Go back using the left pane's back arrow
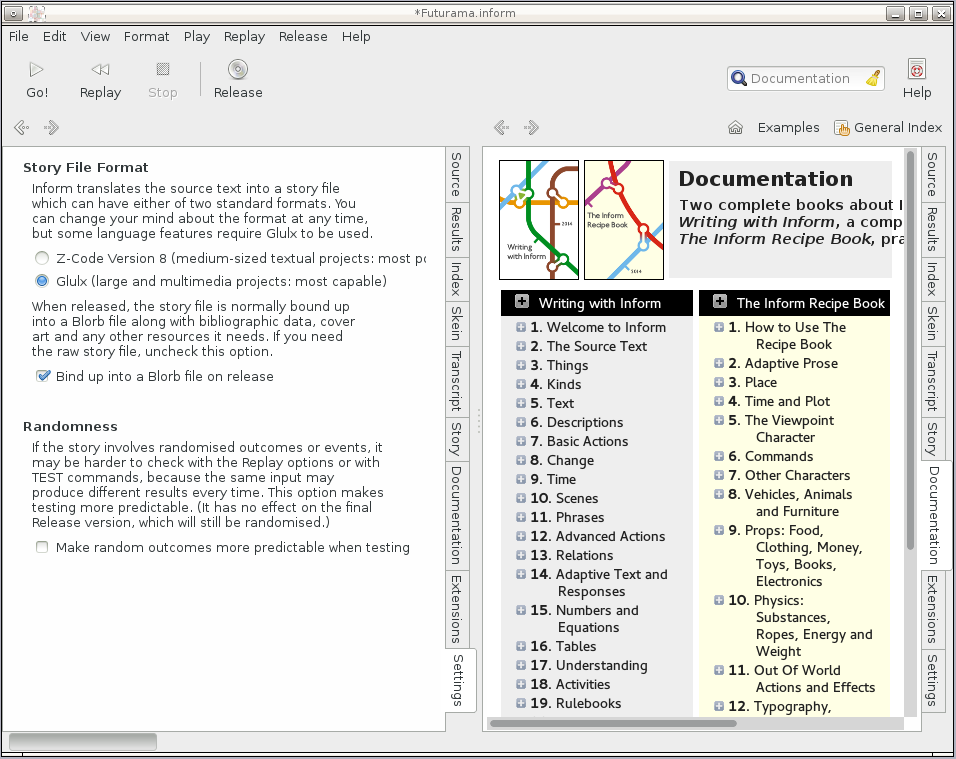The height and width of the screenshot is (759, 956). click(x=21, y=128)
